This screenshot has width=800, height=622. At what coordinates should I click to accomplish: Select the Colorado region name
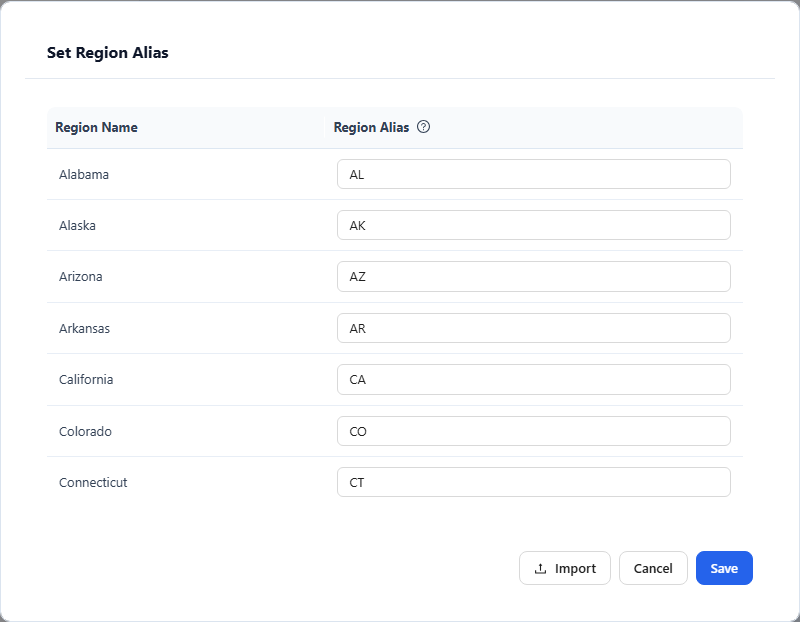click(x=85, y=431)
